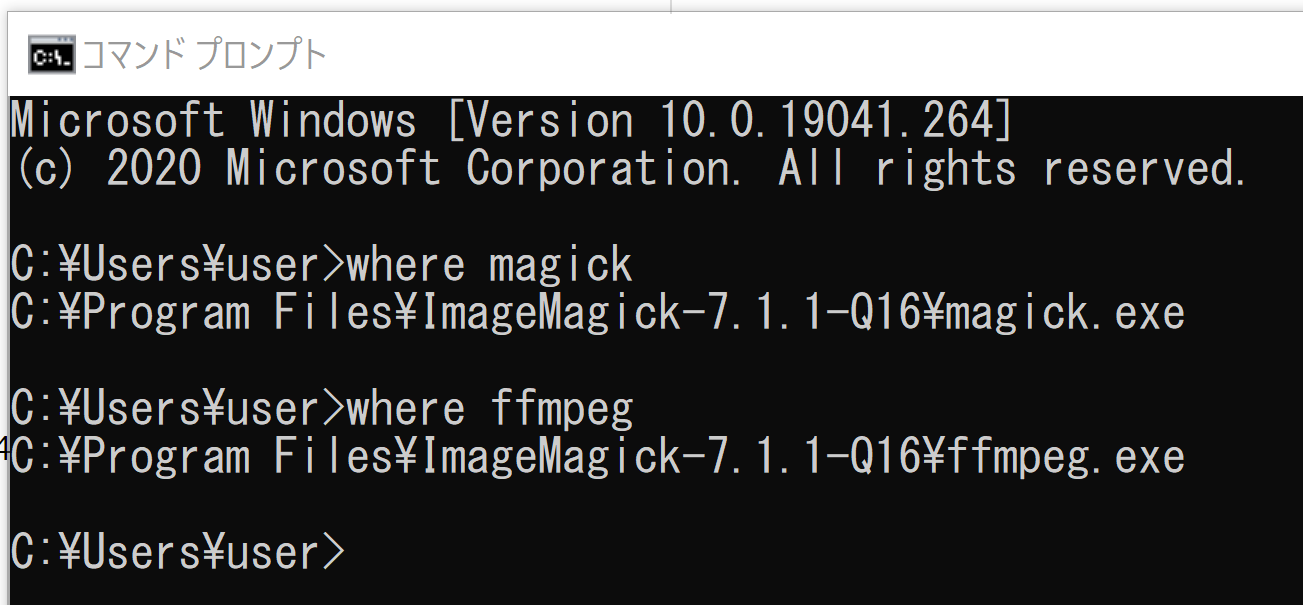Click the version number 10.0.19041.264

click(825, 122)
